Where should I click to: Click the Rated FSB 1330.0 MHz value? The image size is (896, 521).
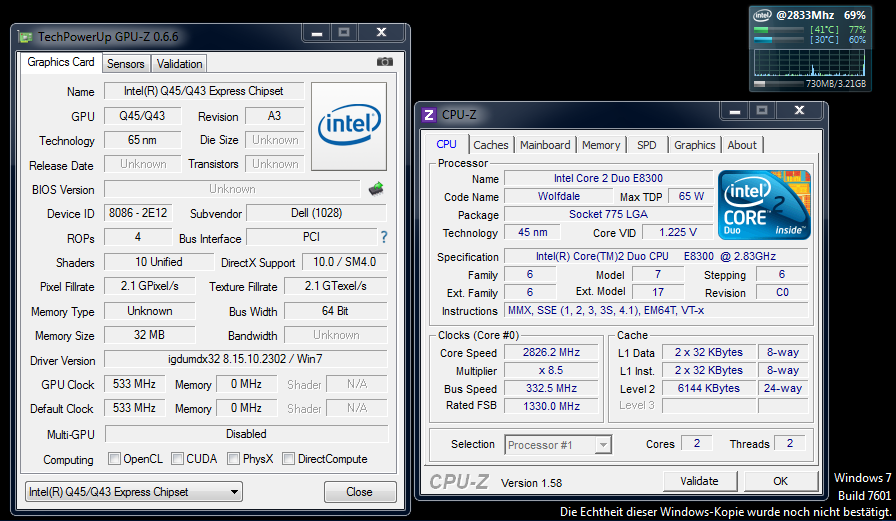click(x=551, y=406)
